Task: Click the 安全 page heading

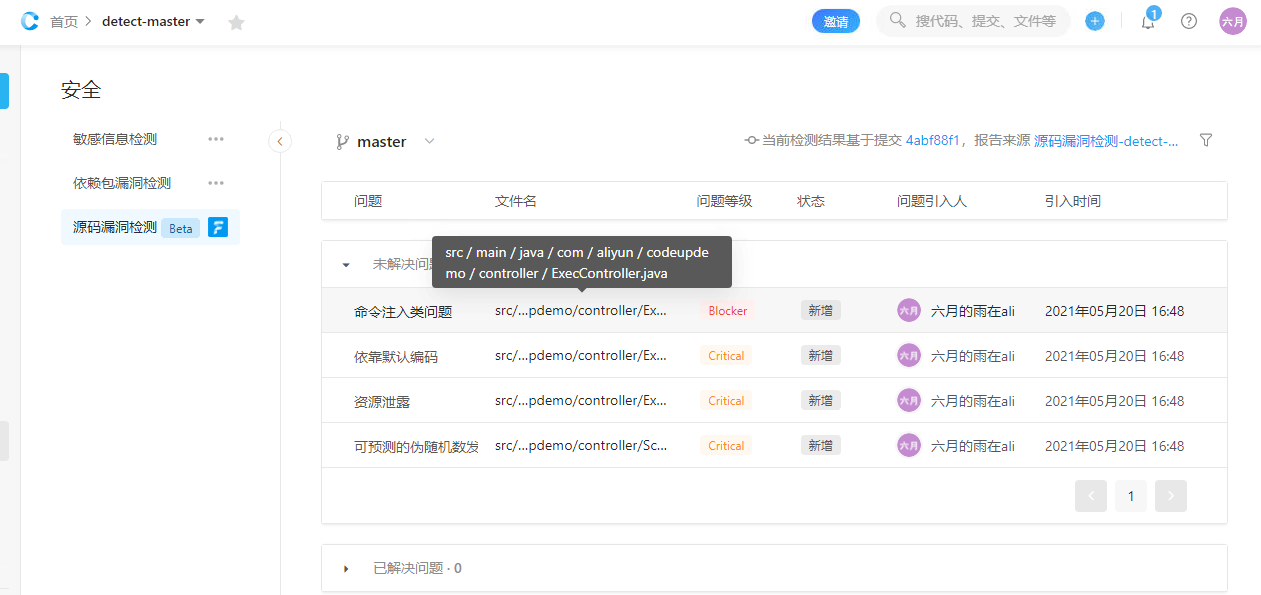Action: [81, 90]
